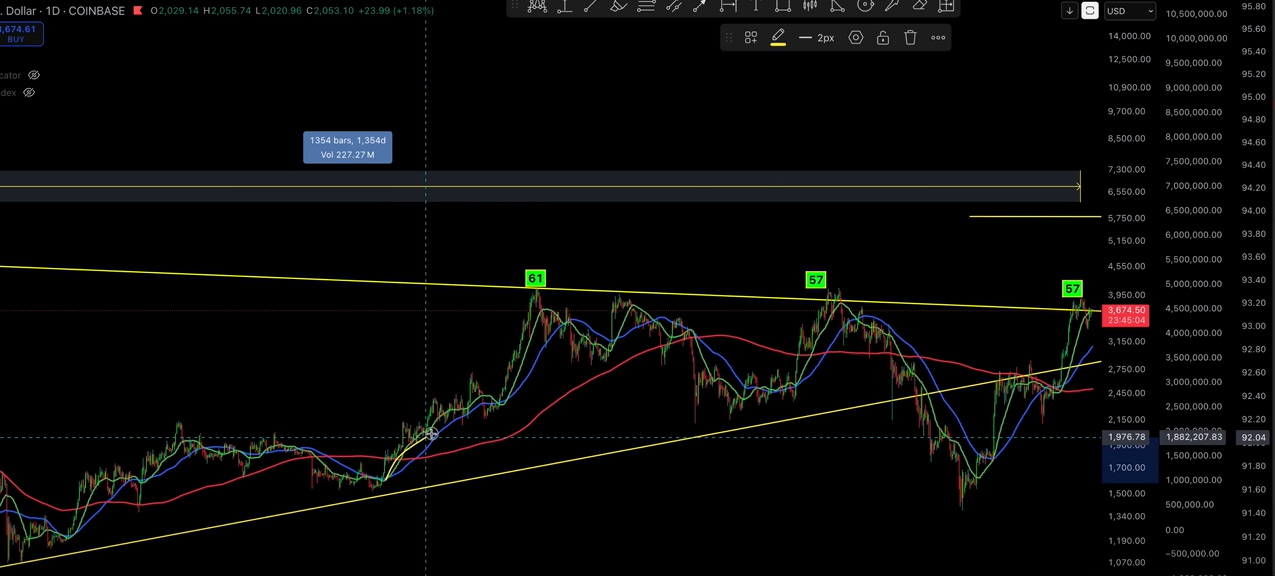Select the table grid tool

946,6
